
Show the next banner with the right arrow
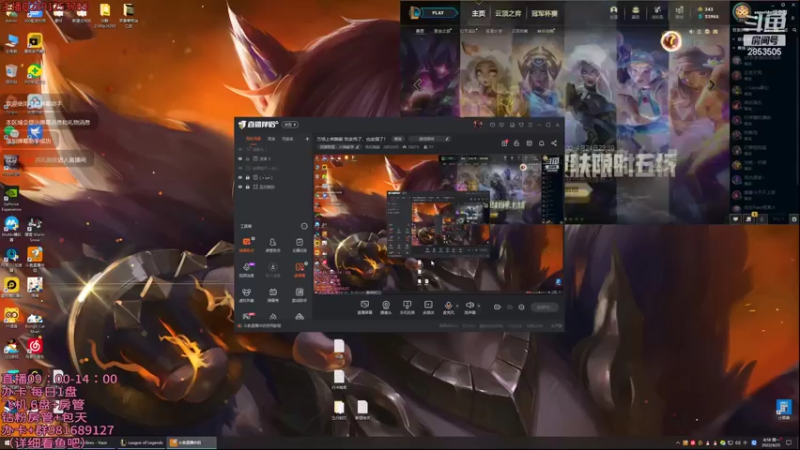coord(711,85)
